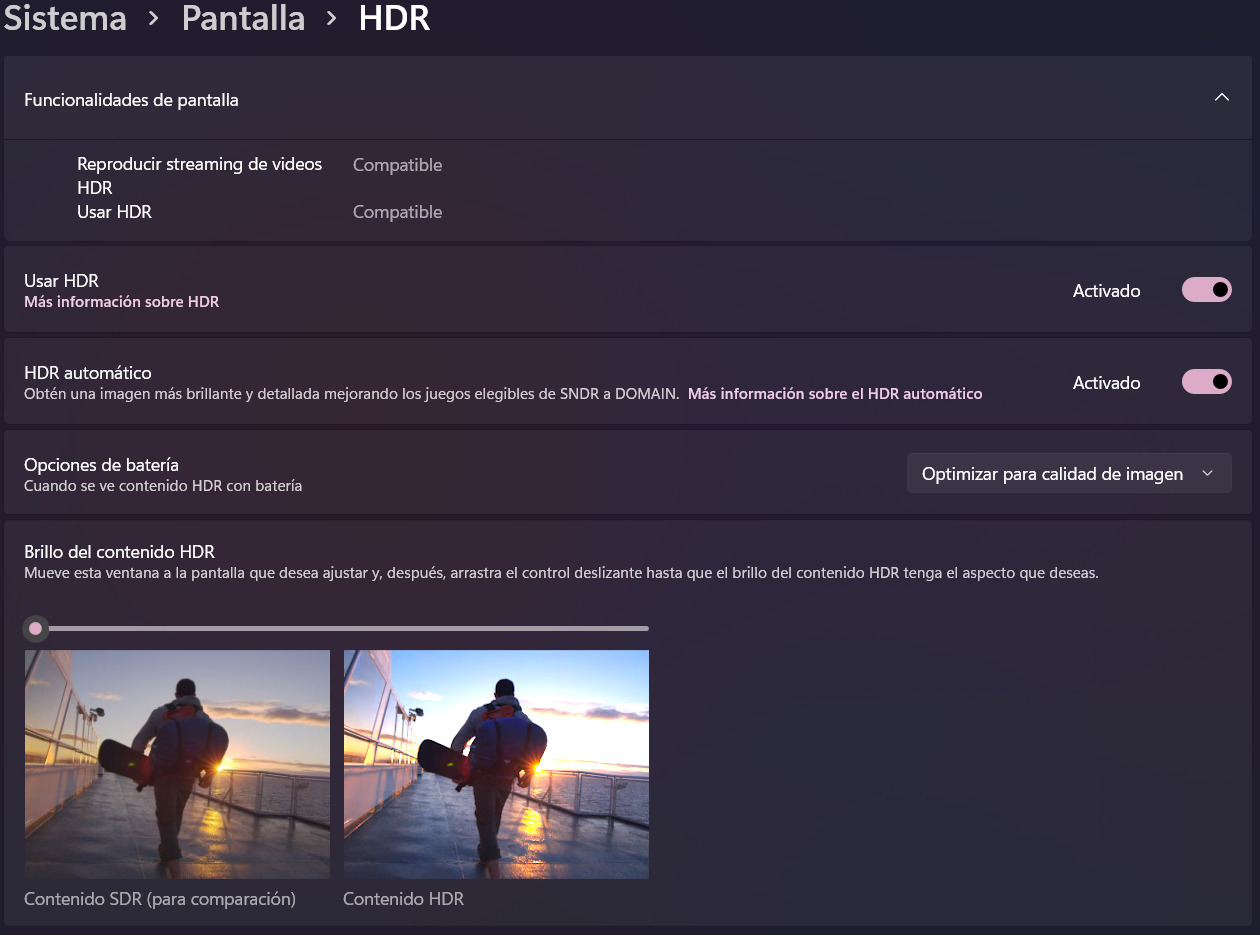Click the arrow between Sistema and Pantalla

(x=153, y=19)
